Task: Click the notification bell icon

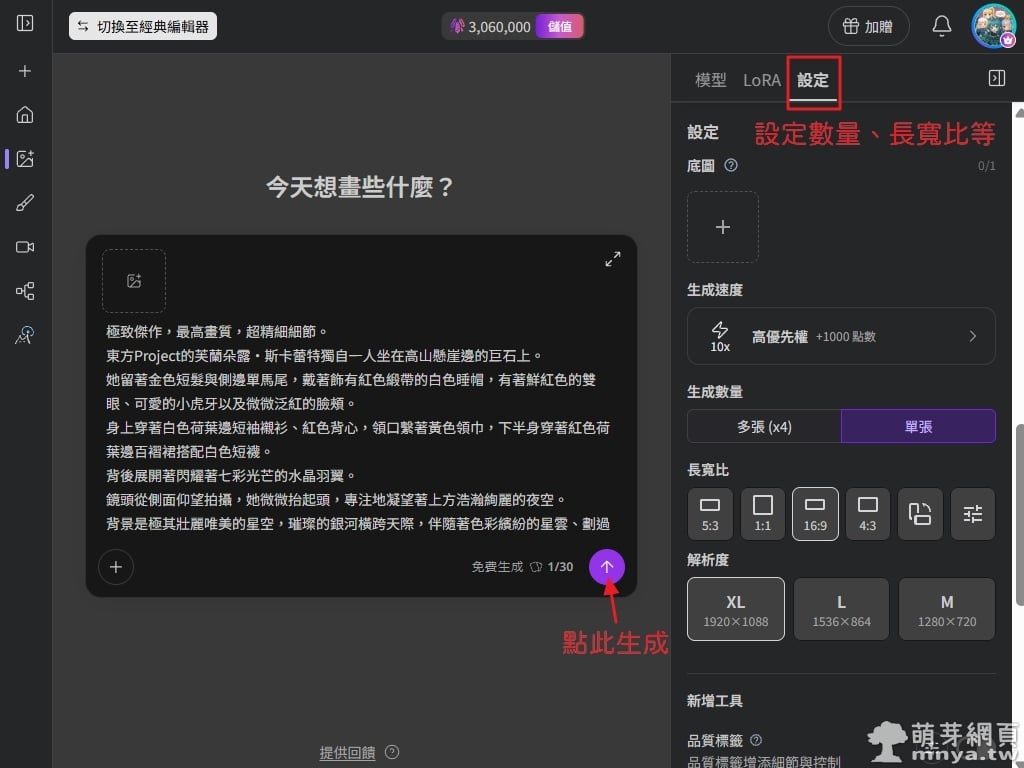Action: (941, 26)
